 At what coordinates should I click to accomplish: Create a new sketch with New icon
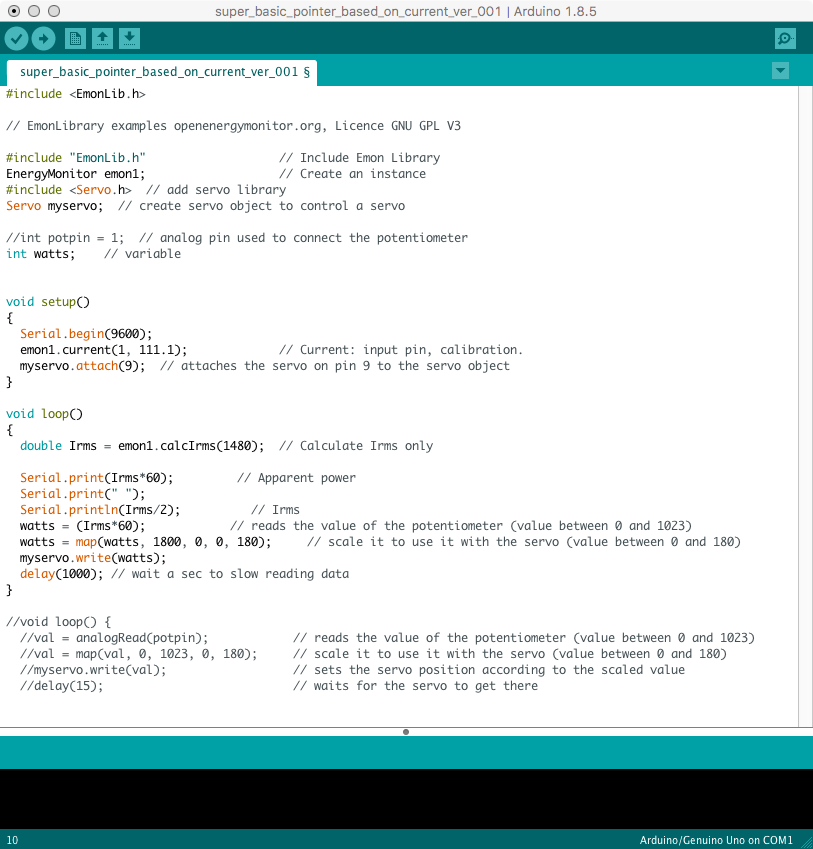pyautogui.click(x=75, y=39)
